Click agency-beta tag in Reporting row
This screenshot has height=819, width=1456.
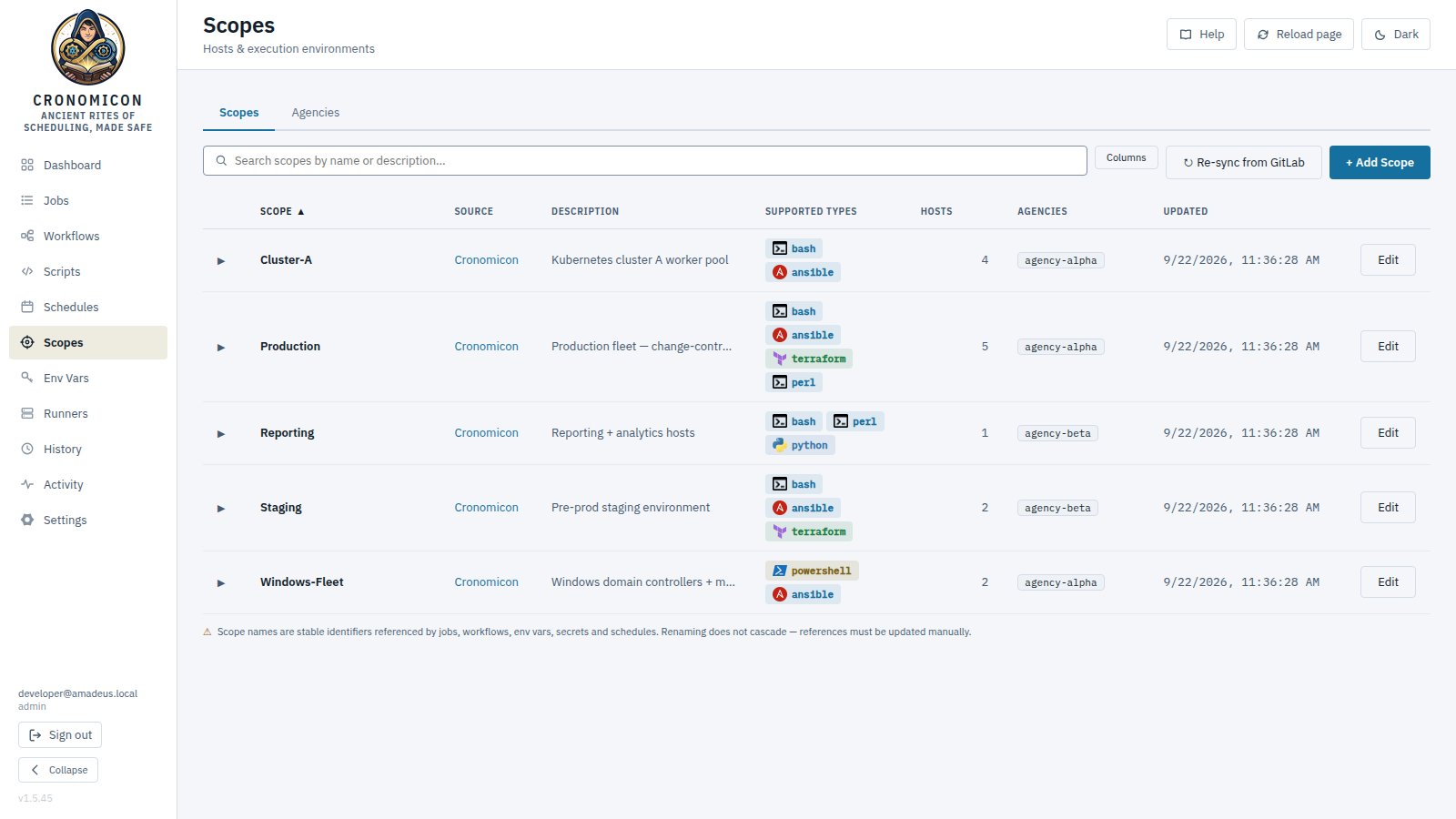(x=1057, y=433)
